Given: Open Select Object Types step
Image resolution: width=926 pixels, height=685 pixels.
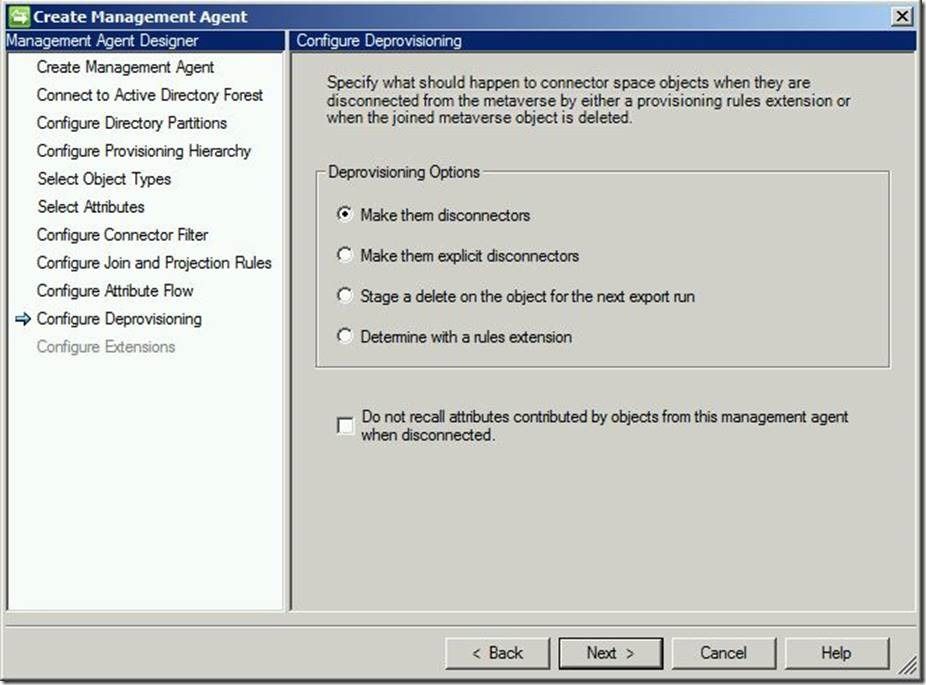Looking at the screenshot, I should pyautogui.click(x=104, y=179).
